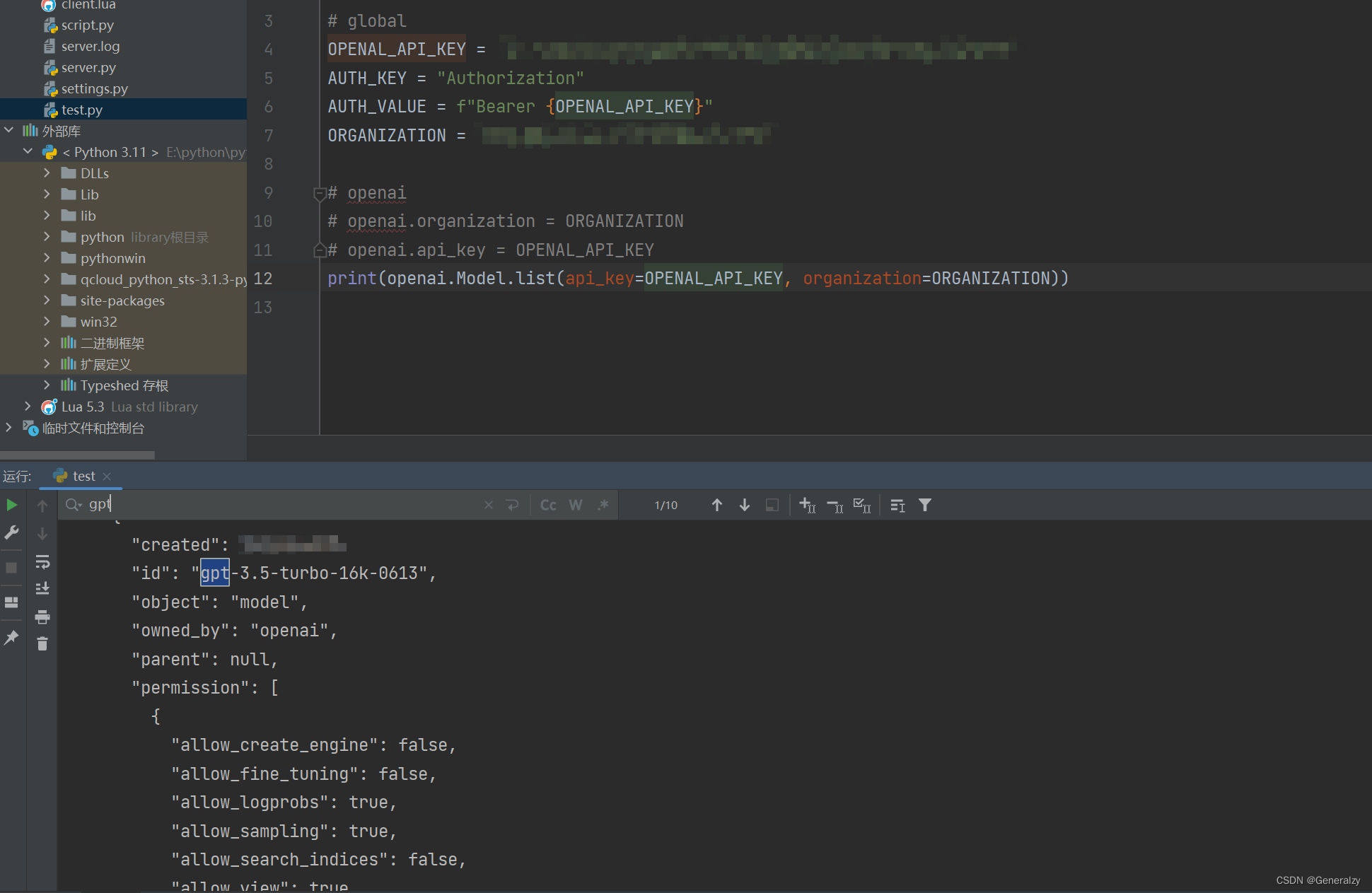Viewport: 1372px width, 893px height.
Task: Click the 1/10 match counter
Action: [x=666, y=505]
